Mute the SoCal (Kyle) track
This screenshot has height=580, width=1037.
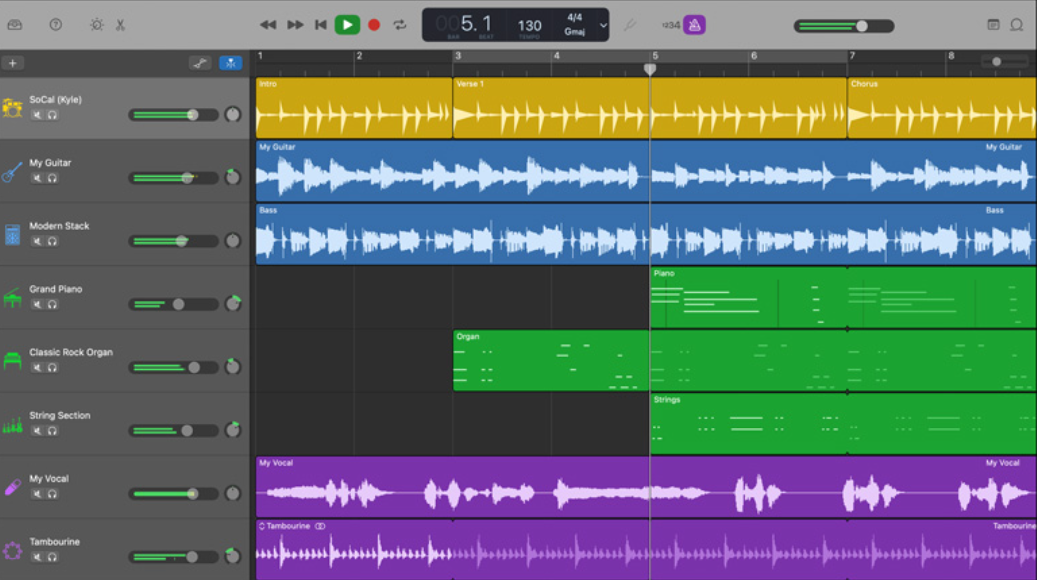(x=37, y=115)
